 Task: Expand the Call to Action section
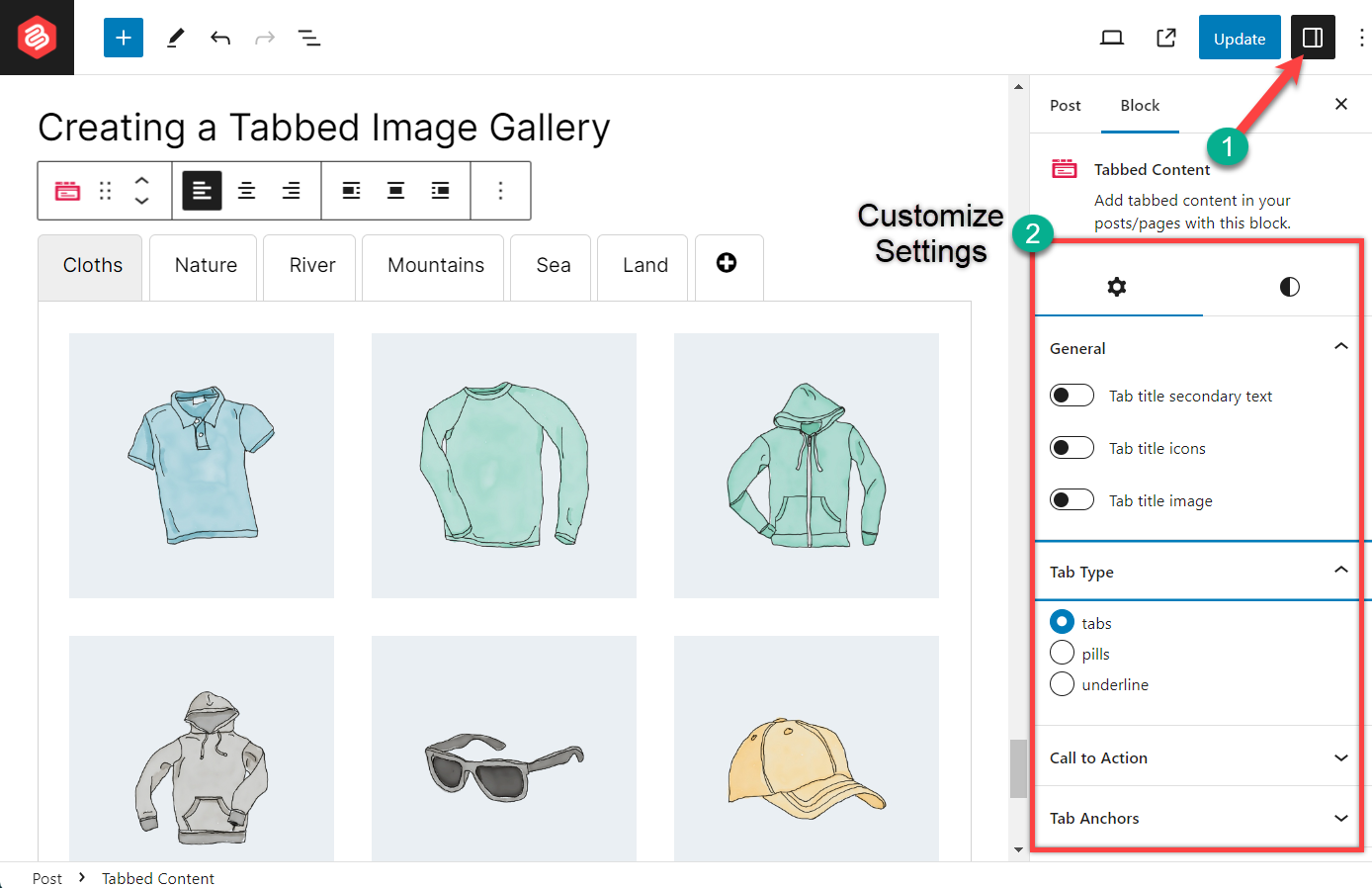1341,757
